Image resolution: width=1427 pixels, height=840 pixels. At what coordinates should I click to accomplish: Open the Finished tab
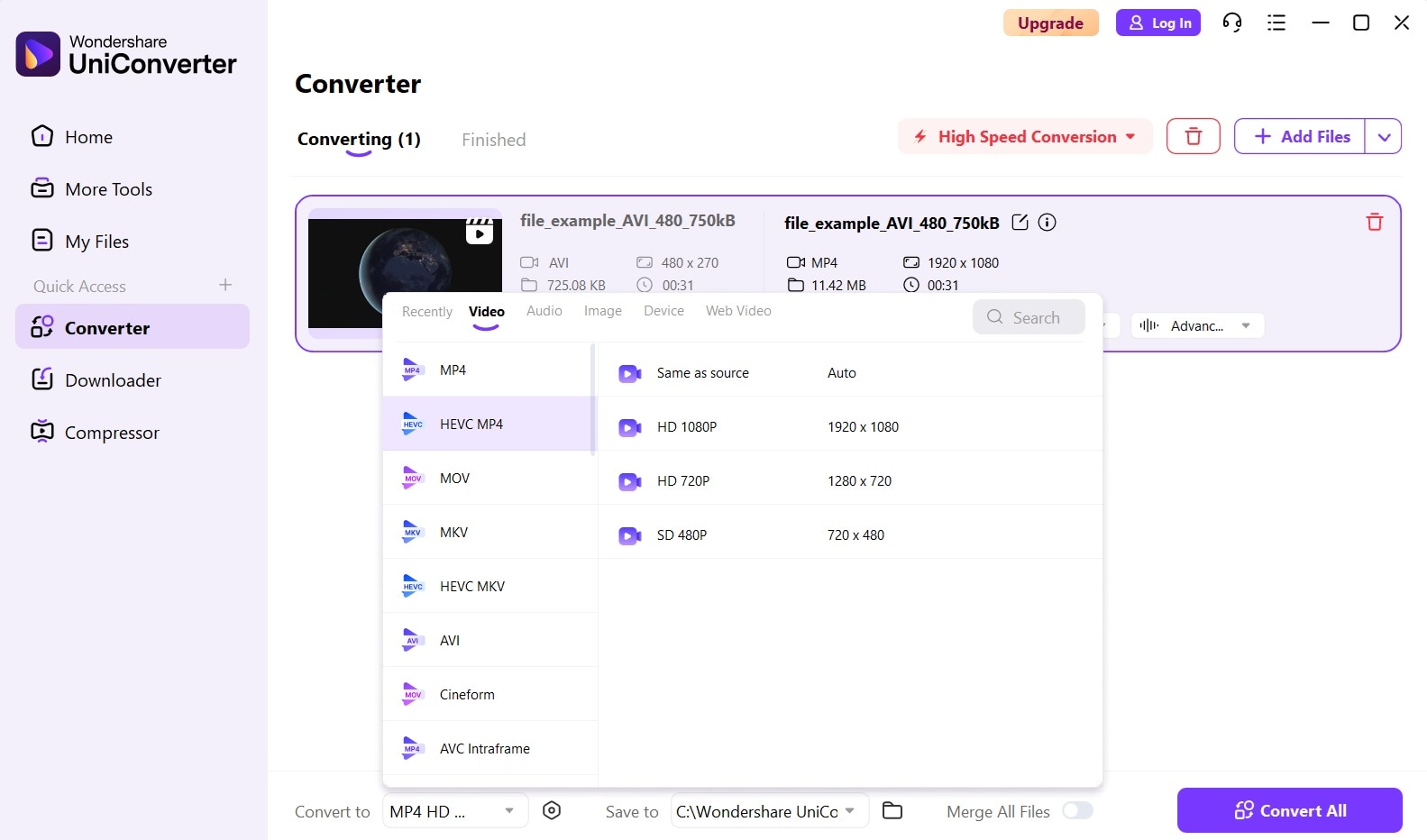(x=494, y=140)
